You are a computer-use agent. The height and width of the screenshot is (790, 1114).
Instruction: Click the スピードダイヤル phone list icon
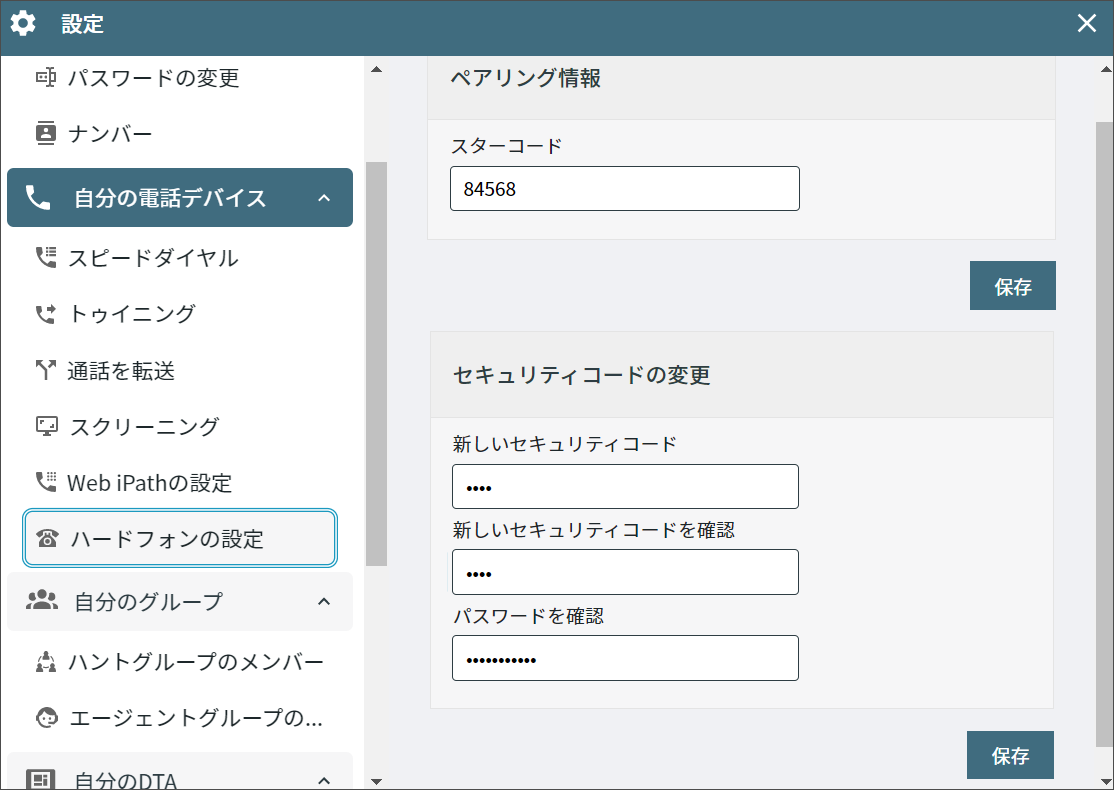coord(45,256)
